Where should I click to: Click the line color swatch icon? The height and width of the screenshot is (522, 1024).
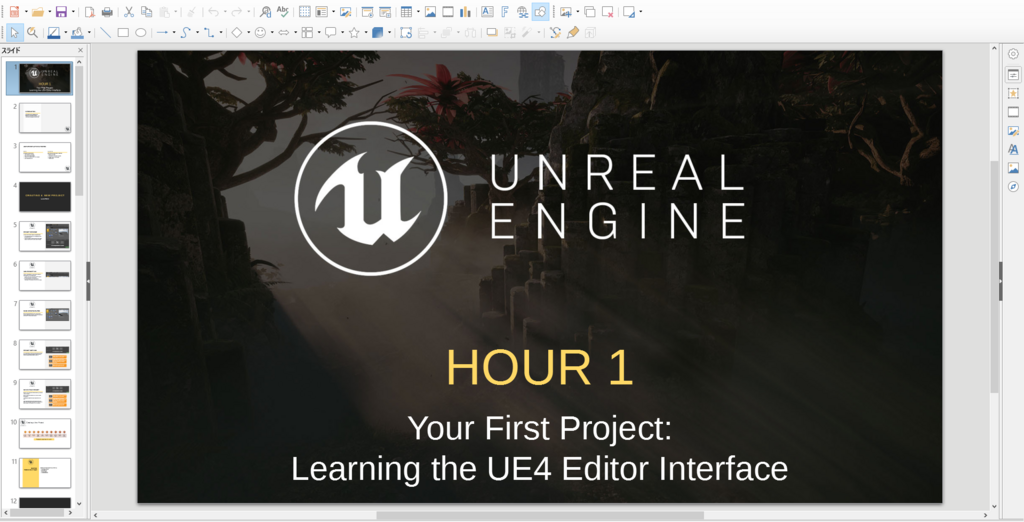click(x=54, y=33)
